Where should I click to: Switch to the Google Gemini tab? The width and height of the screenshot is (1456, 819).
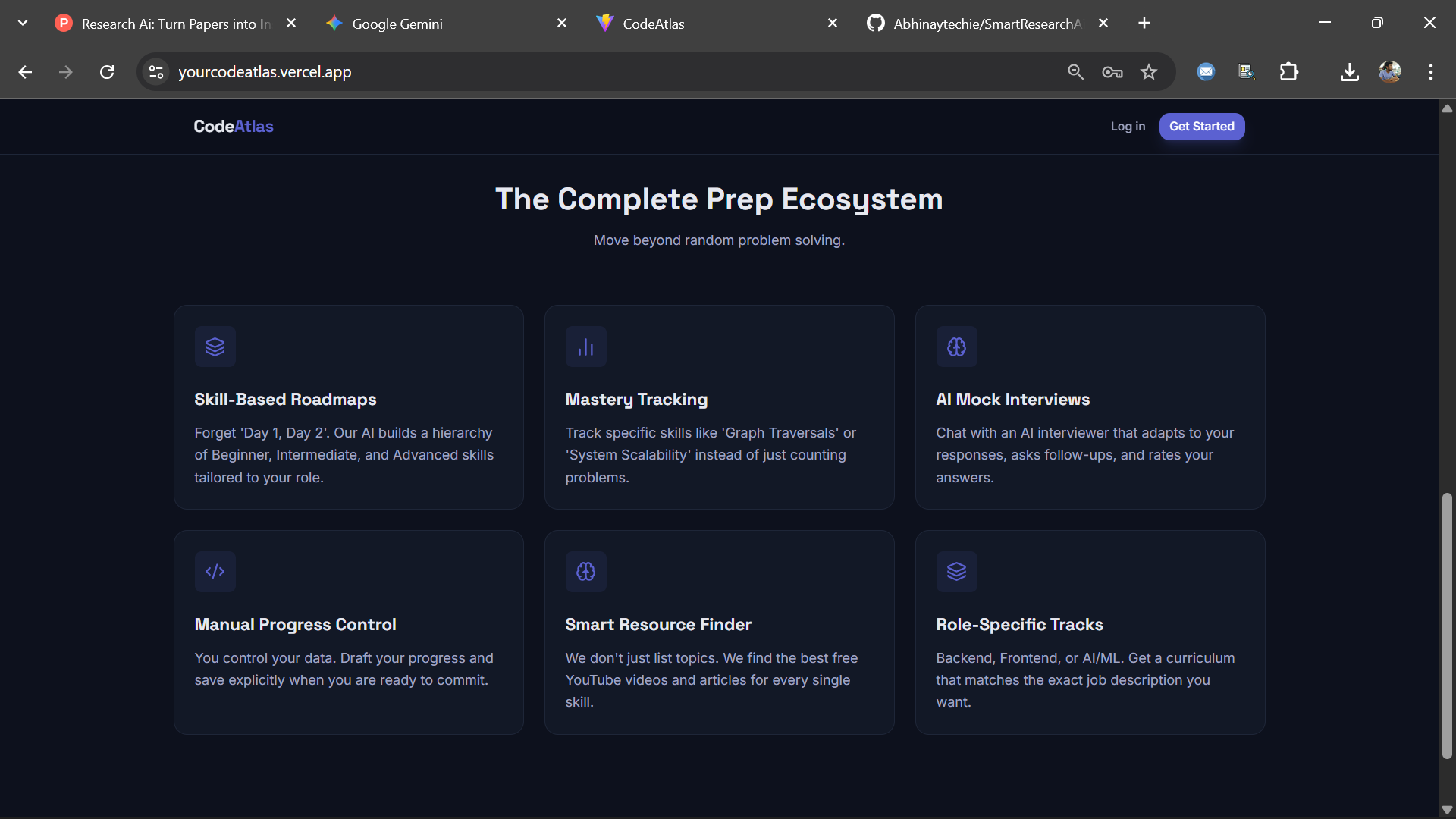[x=397, y=24]
